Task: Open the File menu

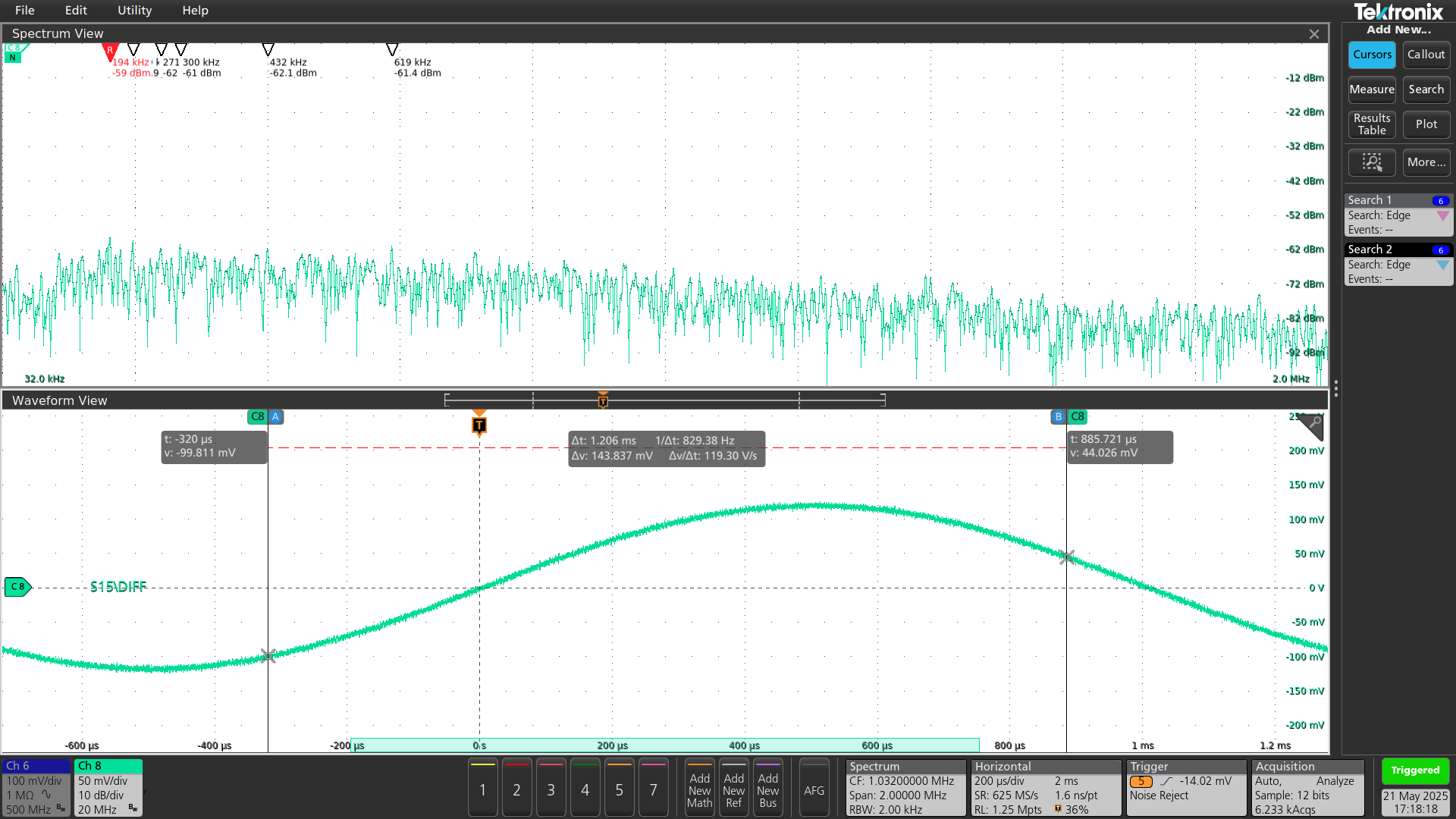Action: 24,11
